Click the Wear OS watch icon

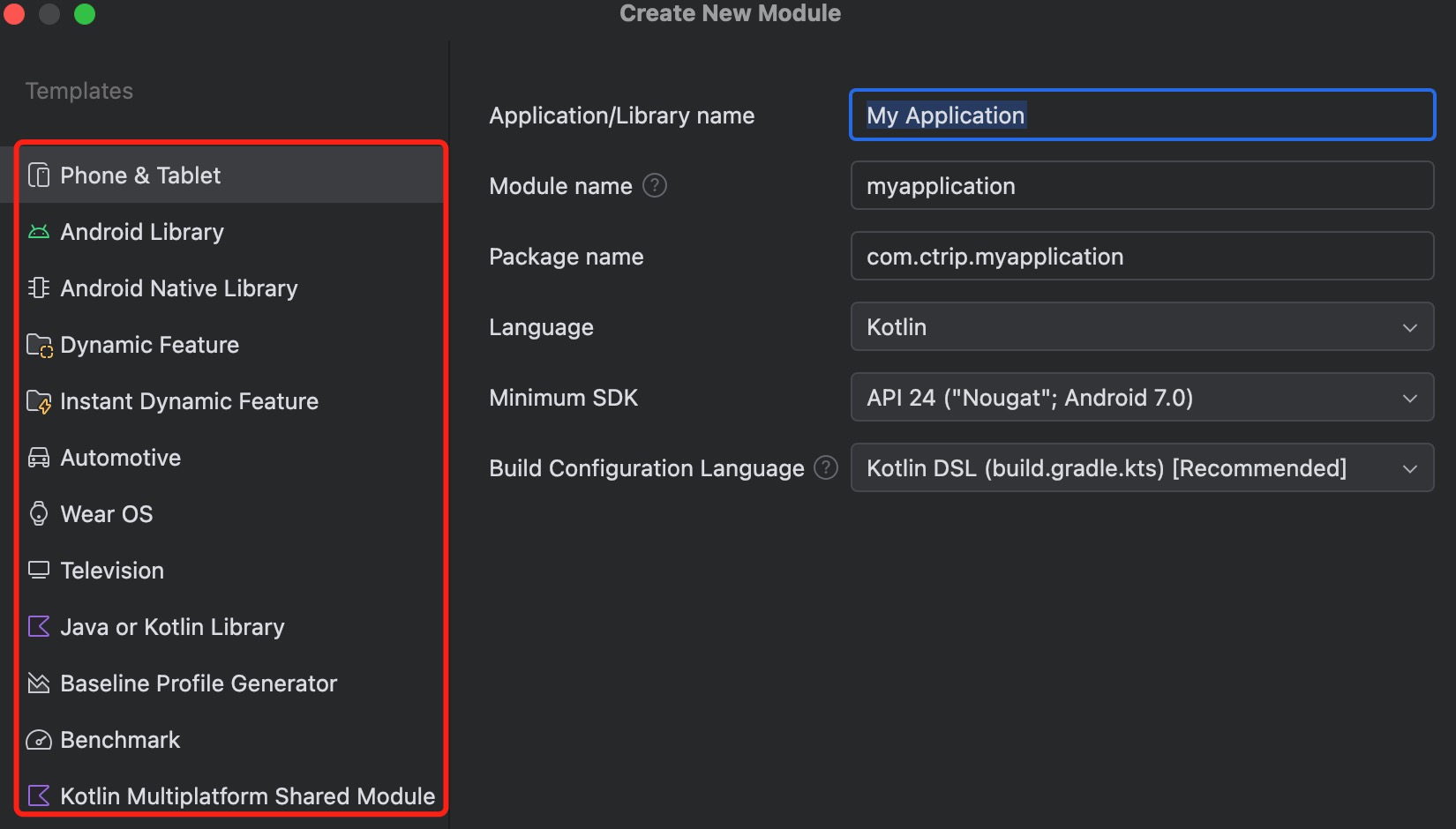(39, 514)
